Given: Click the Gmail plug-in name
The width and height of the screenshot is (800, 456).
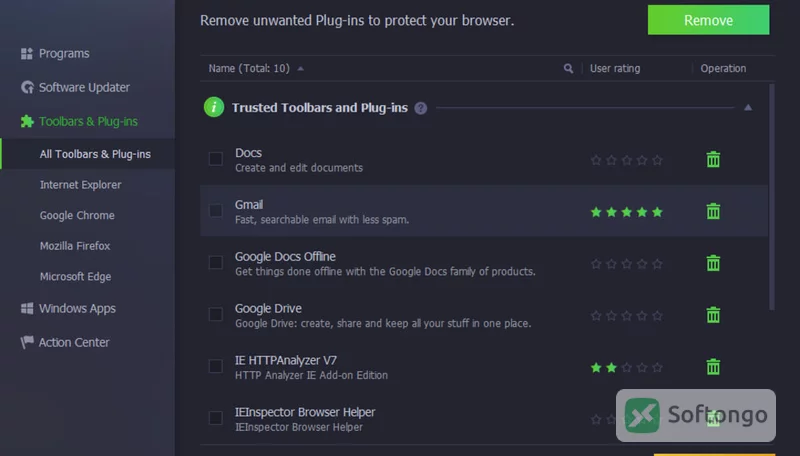Looking at the screenshot, I should click(249, 205).
